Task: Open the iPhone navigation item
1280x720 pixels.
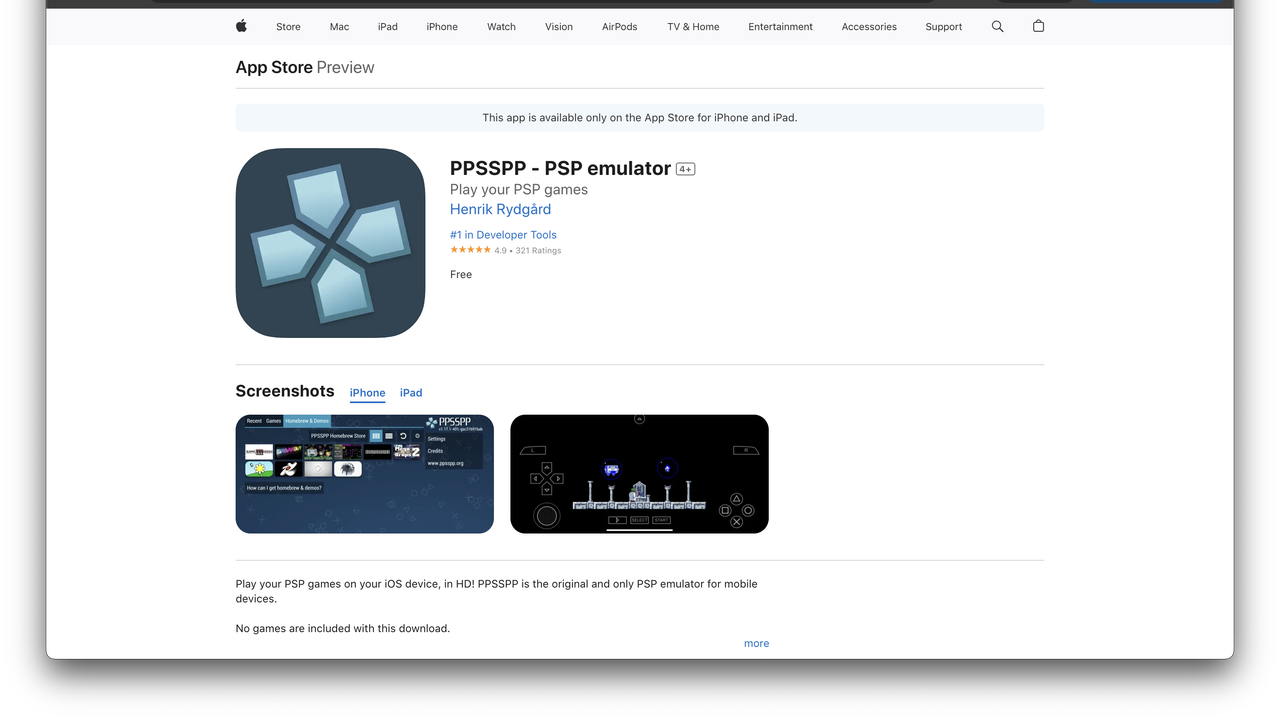Action: coord(442,27)
